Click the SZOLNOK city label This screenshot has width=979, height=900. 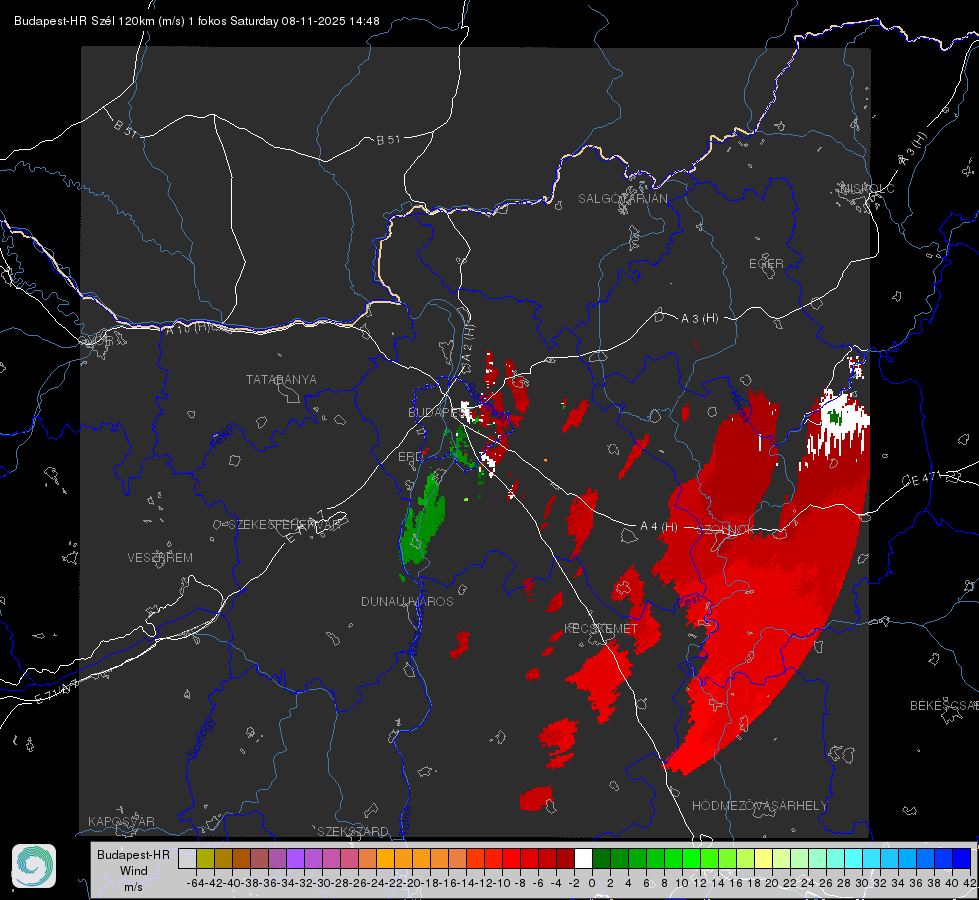pyautogui.click(x=724, y=530)
